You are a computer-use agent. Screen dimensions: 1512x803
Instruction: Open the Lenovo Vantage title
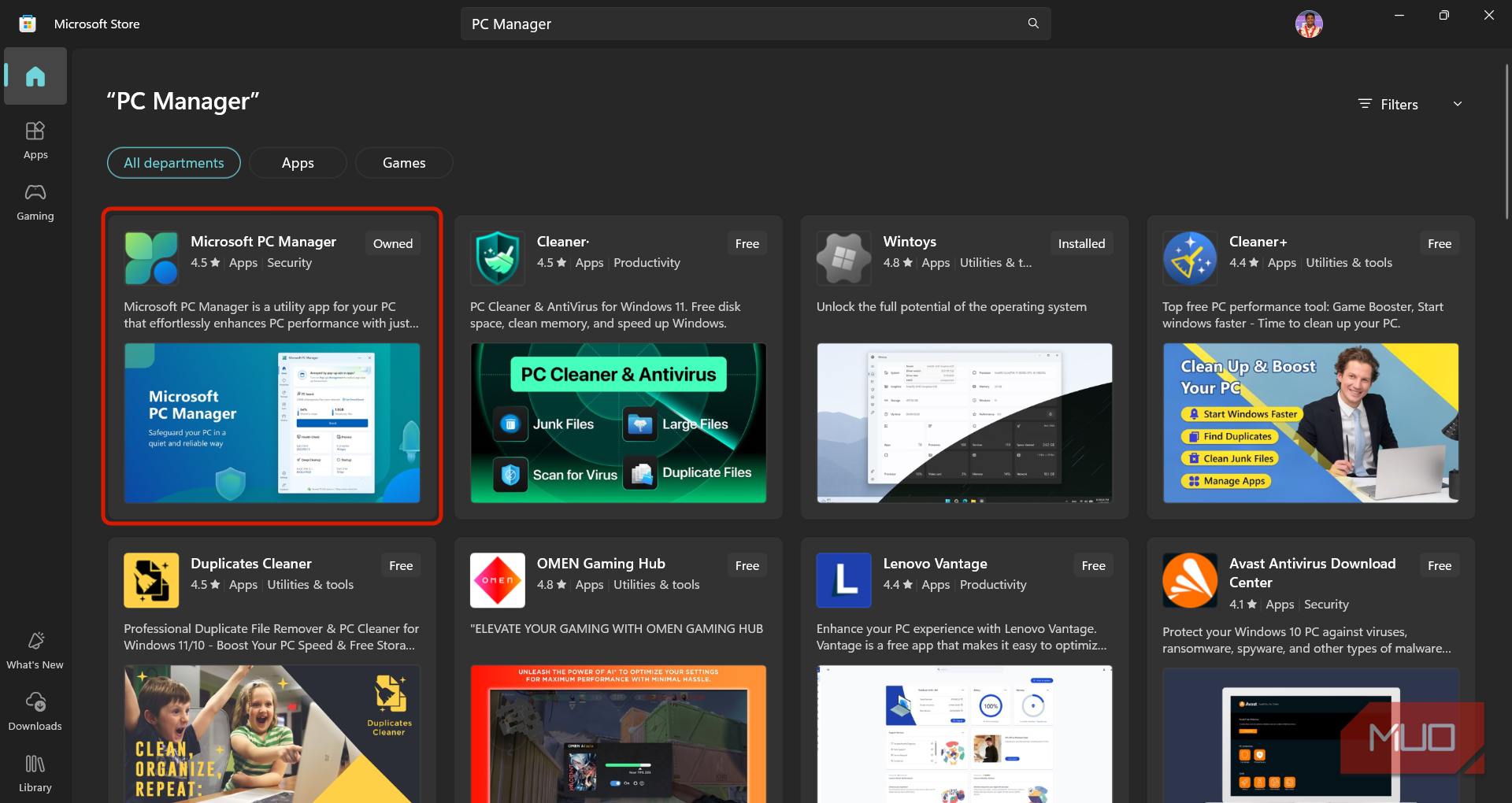(935, 564)
